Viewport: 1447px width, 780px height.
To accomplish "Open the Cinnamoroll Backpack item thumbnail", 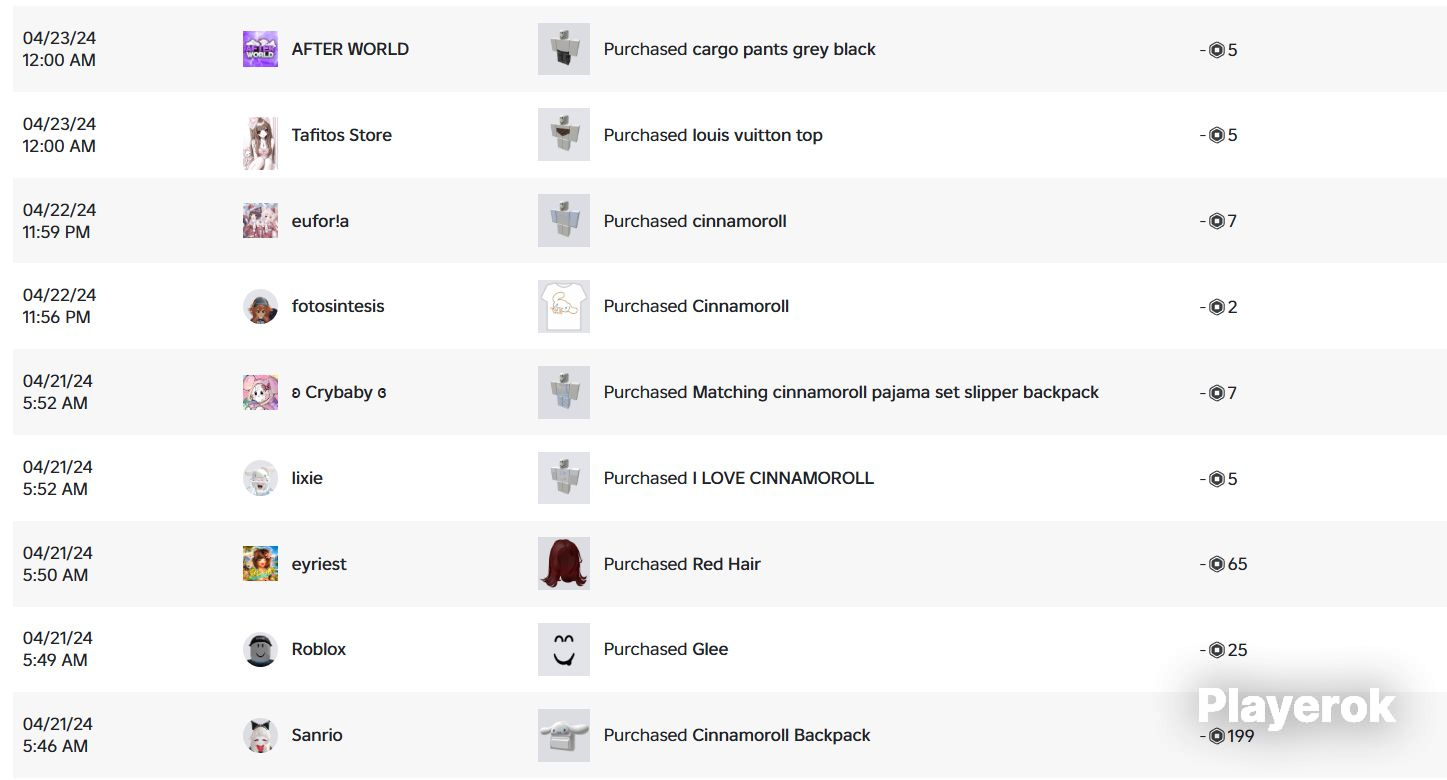I will click(x=564, y=735).
